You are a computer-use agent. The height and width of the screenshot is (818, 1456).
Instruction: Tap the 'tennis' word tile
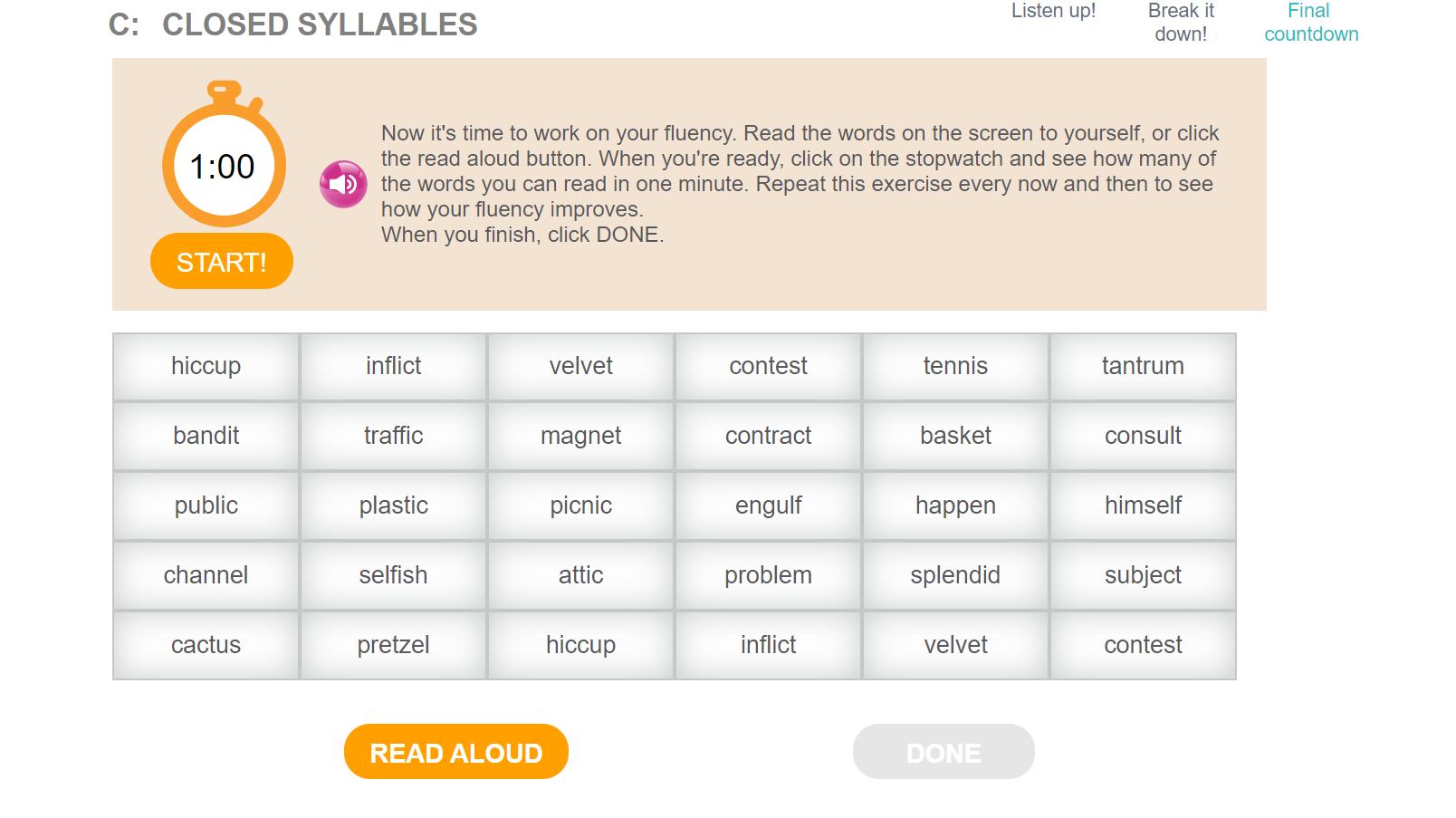(x=955, y=367)
